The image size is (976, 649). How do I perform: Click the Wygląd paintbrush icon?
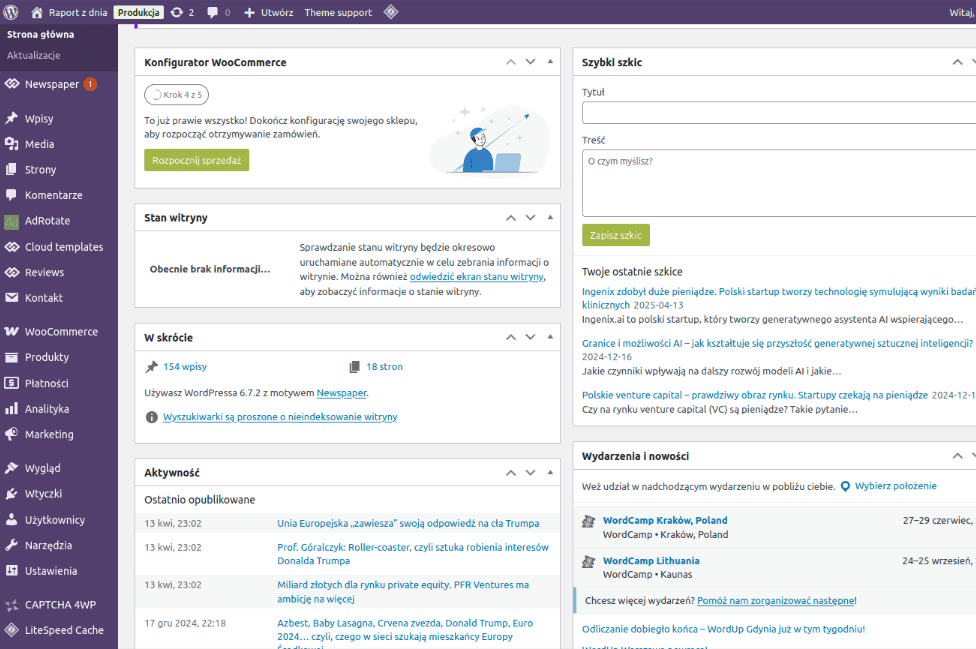click(12, 468)
